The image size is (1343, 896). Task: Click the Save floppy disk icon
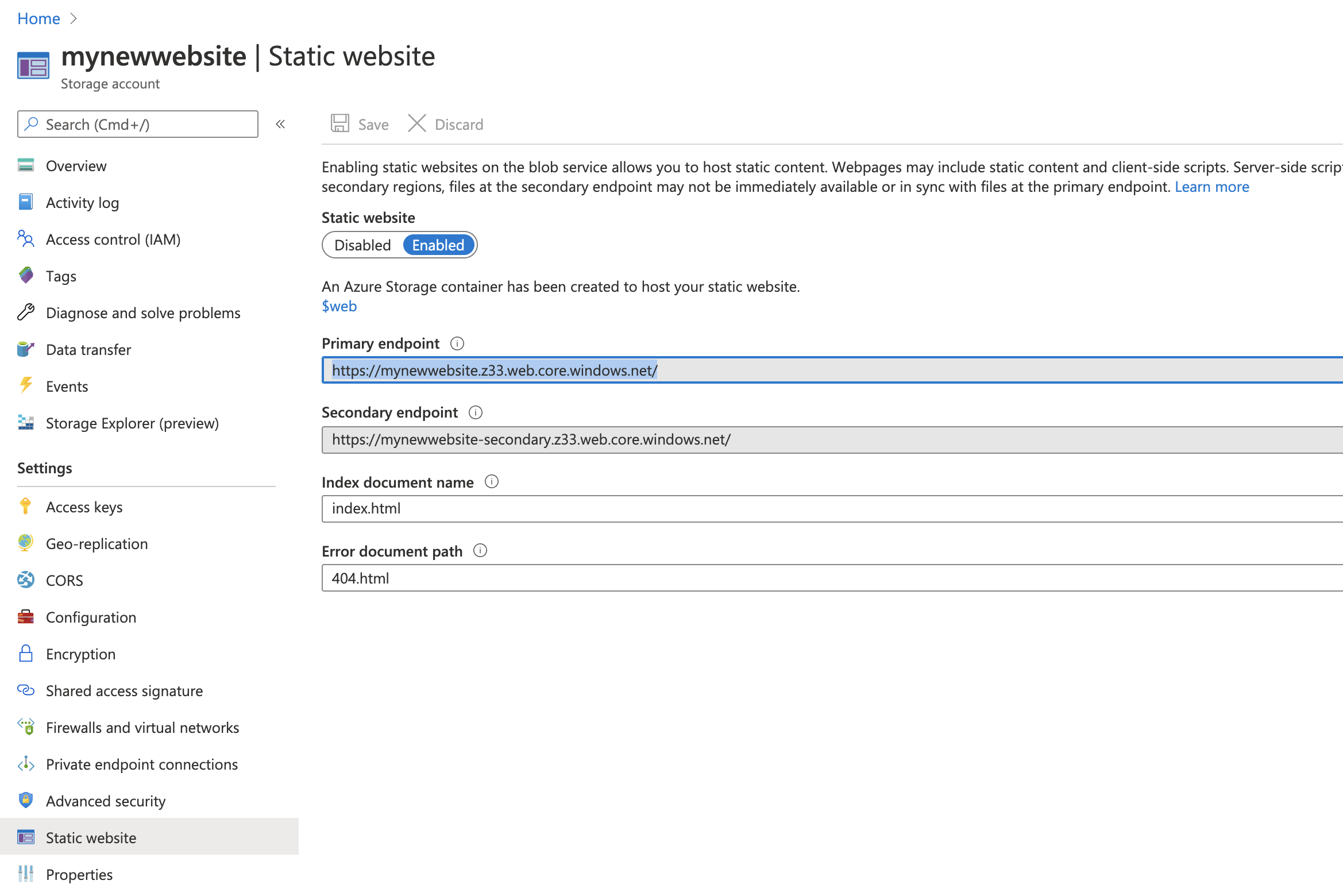pos(340,124)
